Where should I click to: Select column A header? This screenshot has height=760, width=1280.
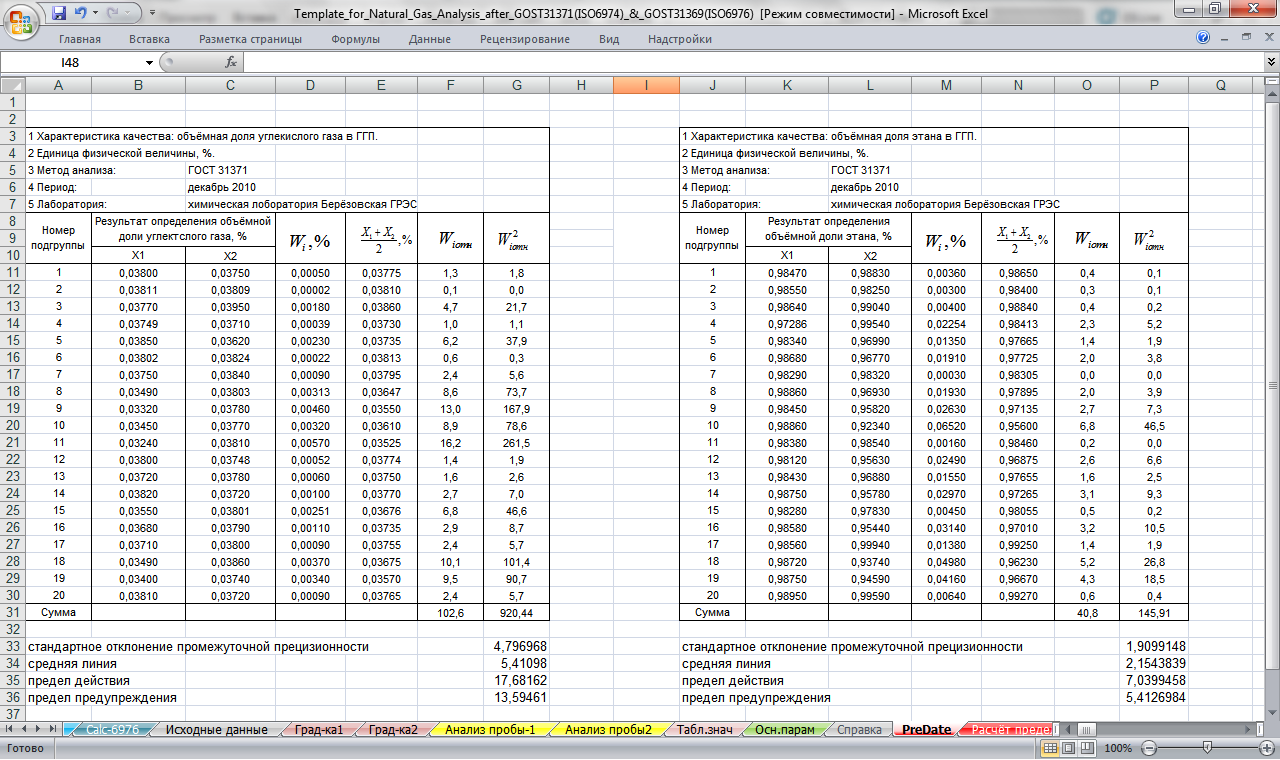pos(58,85)
